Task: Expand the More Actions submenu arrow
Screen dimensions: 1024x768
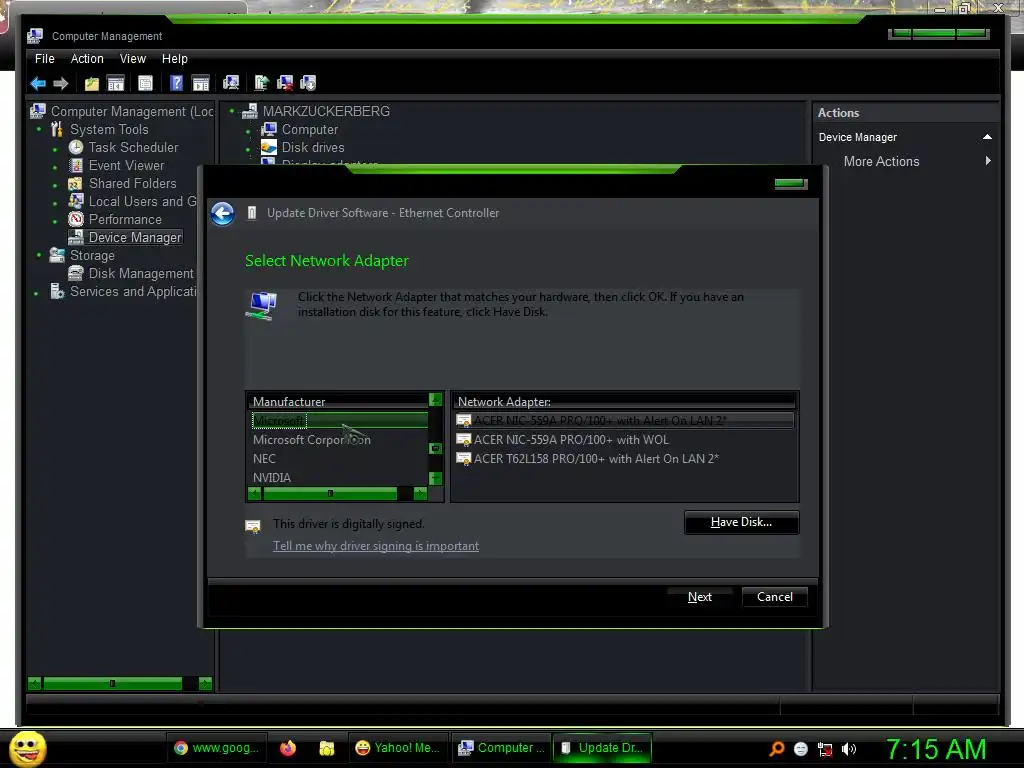Action: pos(988,161)
